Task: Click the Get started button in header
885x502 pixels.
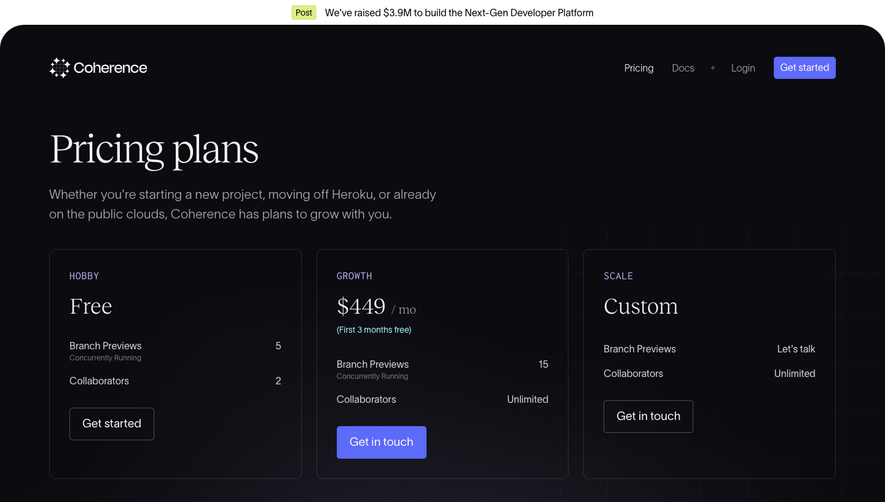Action: click(x=804, y=68)
